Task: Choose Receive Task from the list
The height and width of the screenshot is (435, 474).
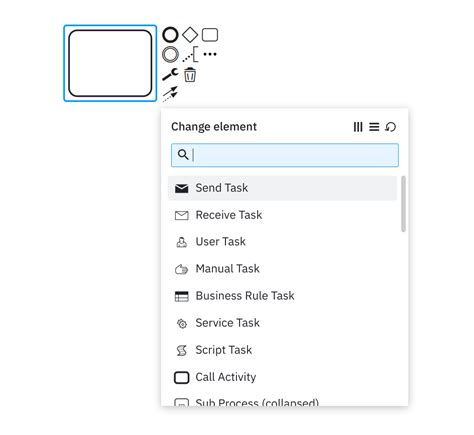Action: point(282,215)
